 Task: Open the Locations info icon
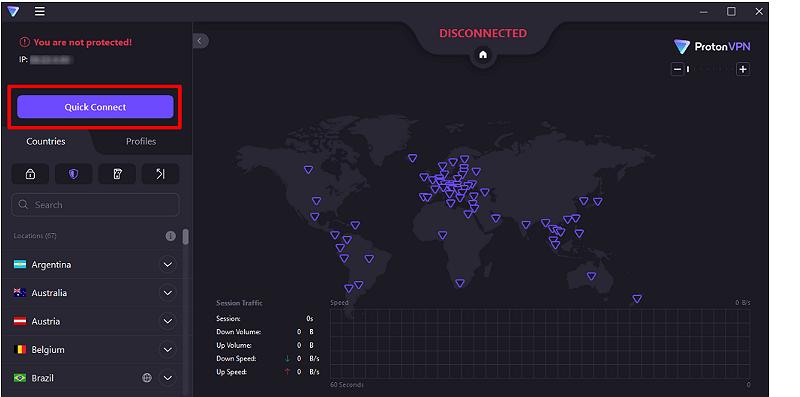(x=170, y=236)
